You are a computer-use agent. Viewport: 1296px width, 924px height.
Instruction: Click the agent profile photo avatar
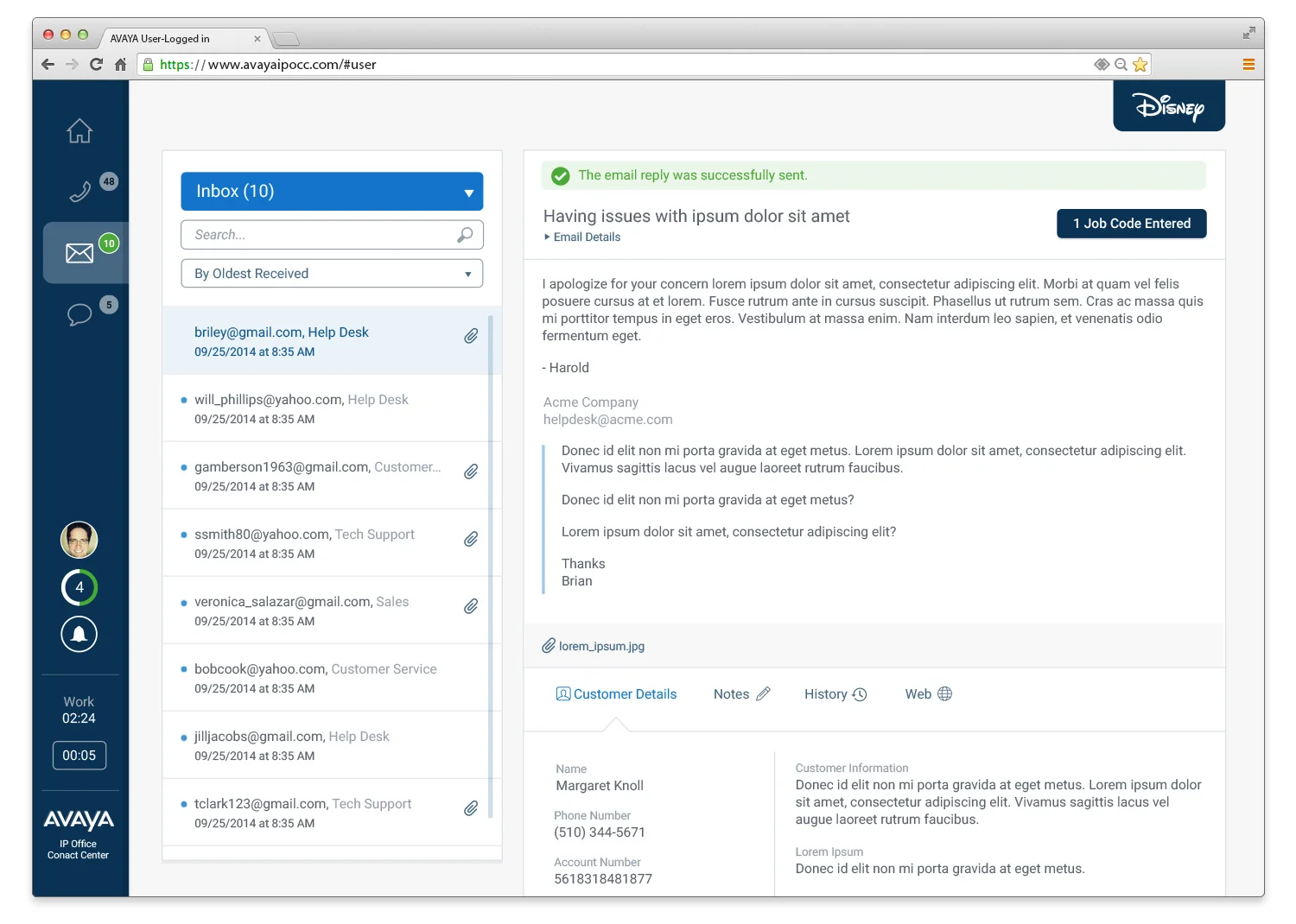click(79, 541)
